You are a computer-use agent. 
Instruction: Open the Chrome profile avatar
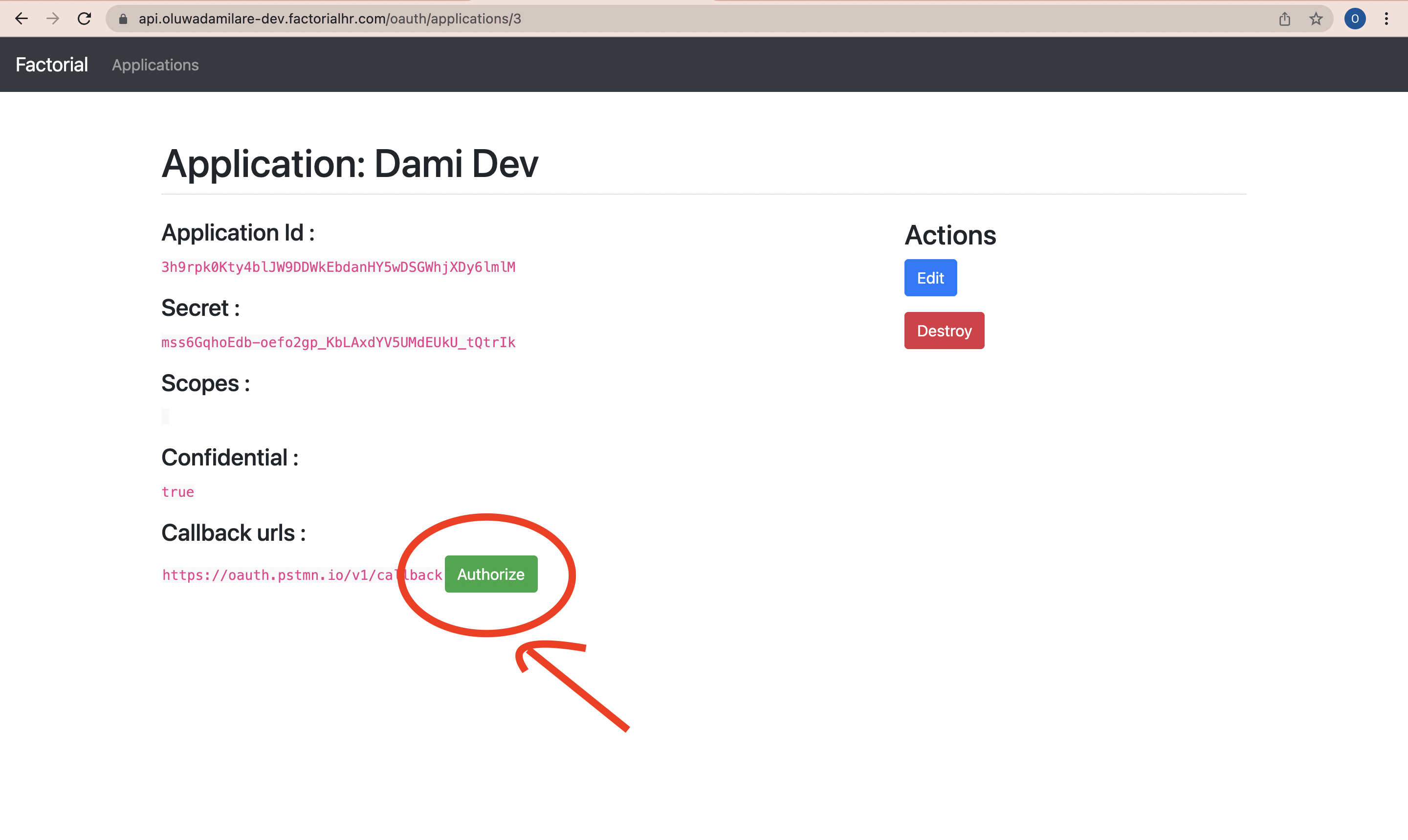click(1355, 19)
